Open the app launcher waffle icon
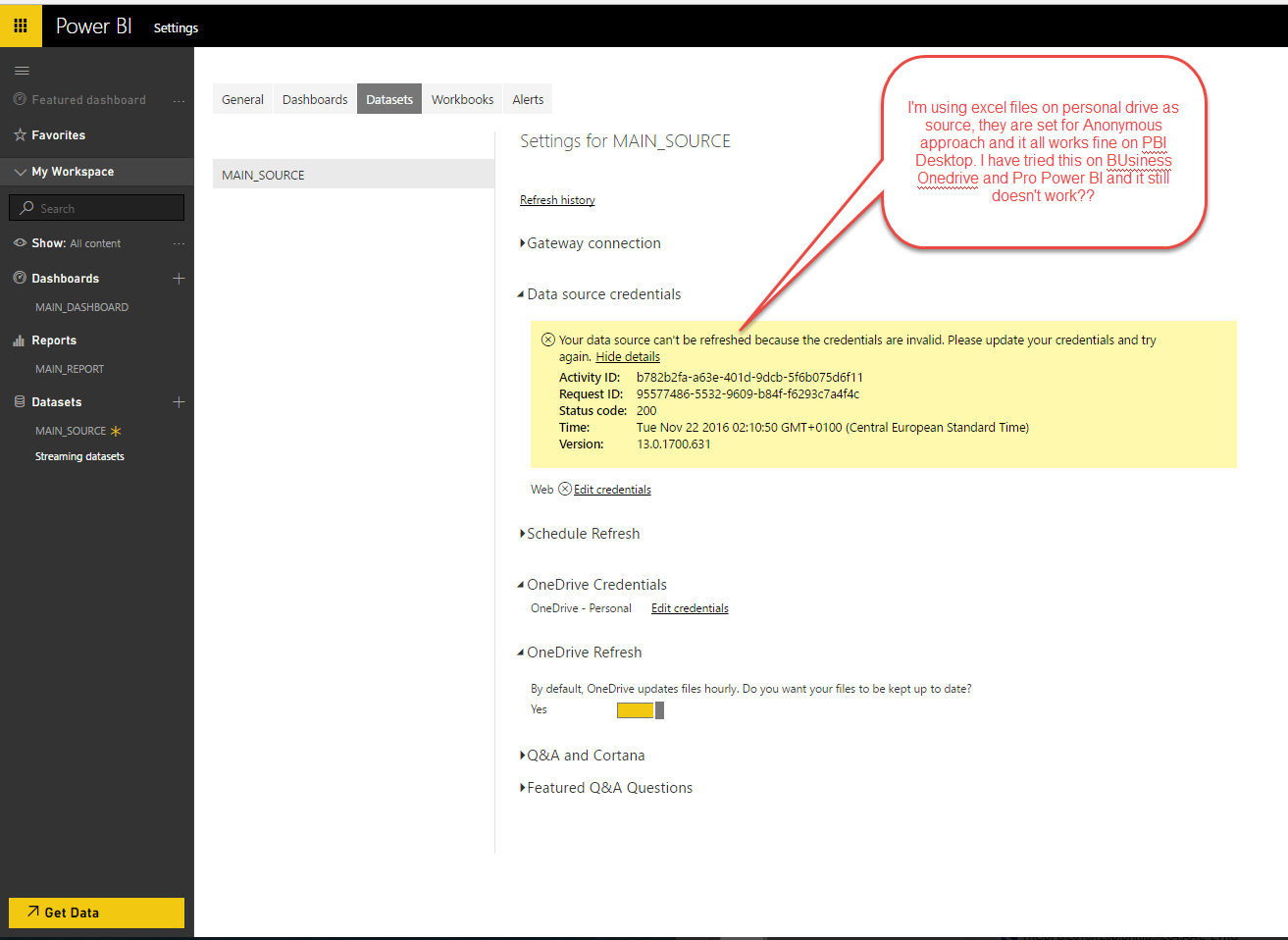 click(21, 26)
